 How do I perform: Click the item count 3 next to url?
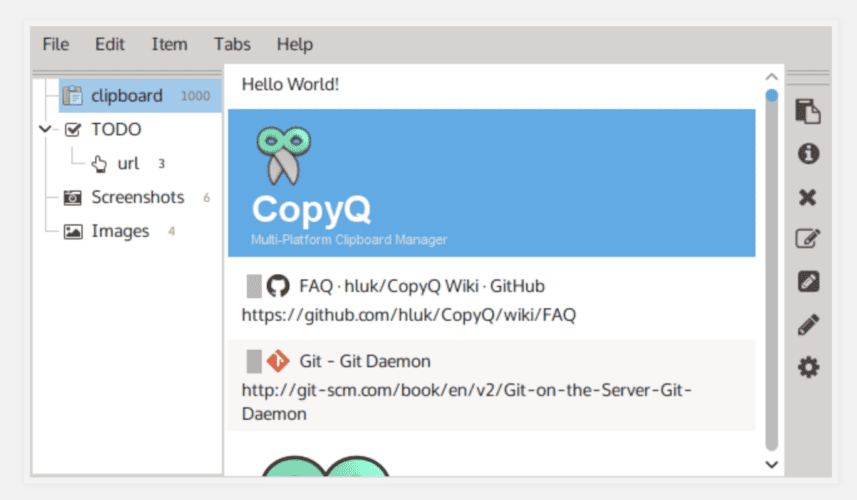click(x=161, y=164)
